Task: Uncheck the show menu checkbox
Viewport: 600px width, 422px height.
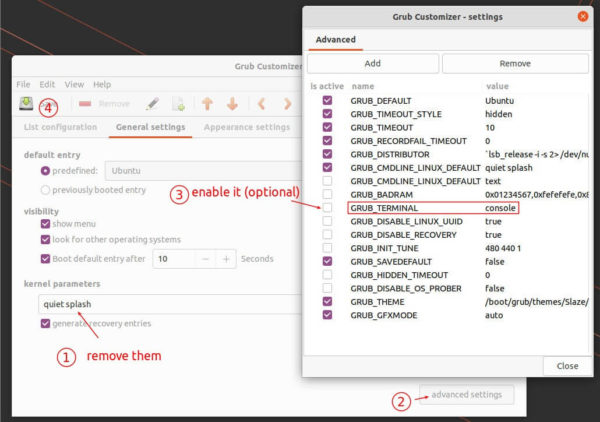Action: (x=45, y=224)
